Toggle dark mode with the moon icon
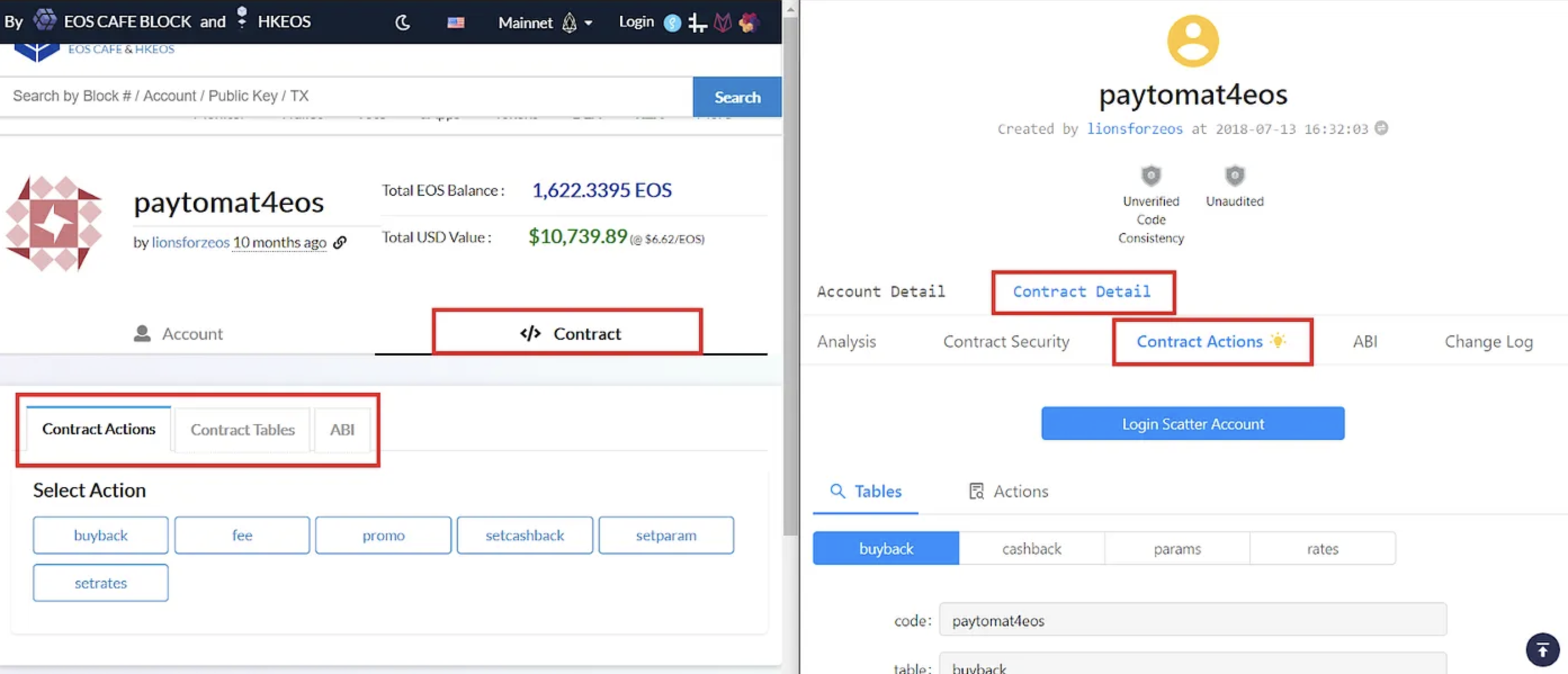Image resolution: width=1568 pixels, height=674 pixels. pyautogui.click(x=402, y=23)
